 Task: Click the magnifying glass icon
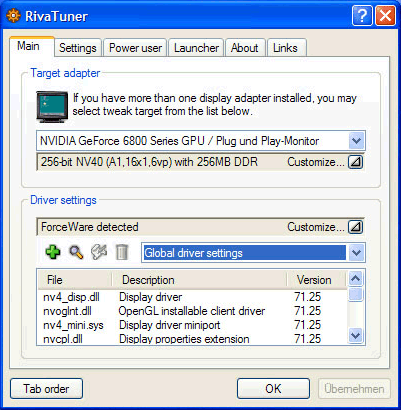point(76,252)
